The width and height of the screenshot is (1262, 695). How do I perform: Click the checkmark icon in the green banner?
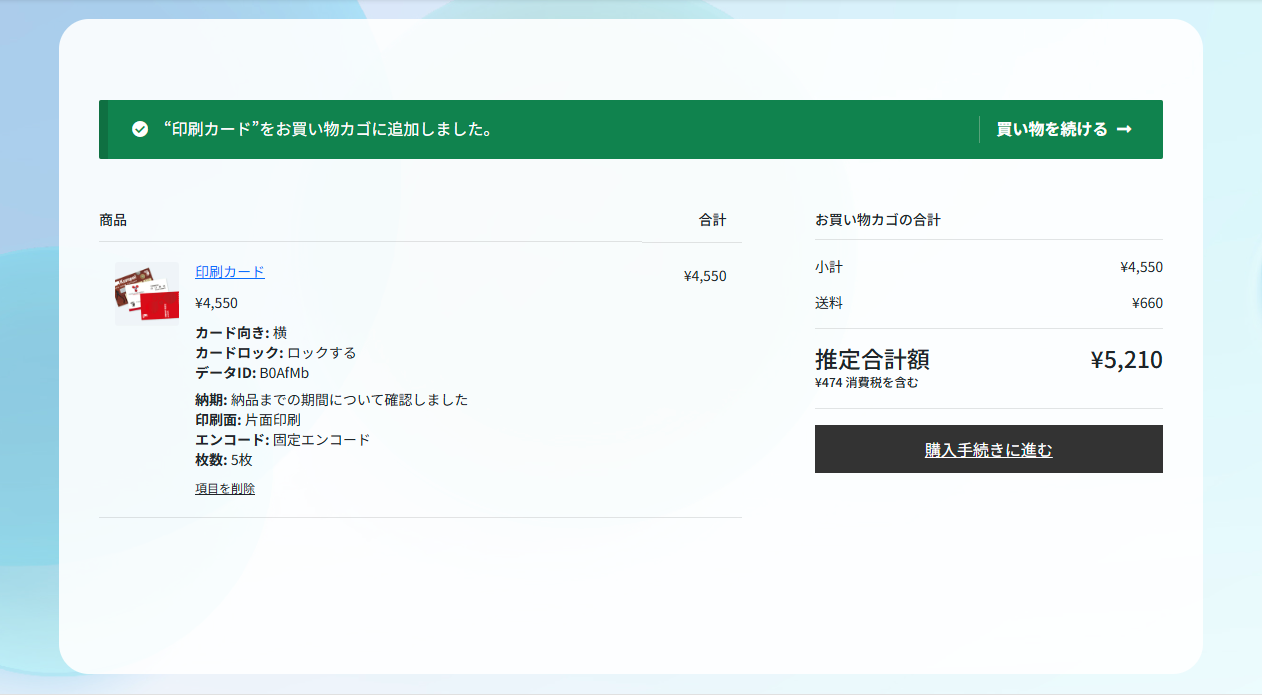pyautogui.click(x=137, y=129)
